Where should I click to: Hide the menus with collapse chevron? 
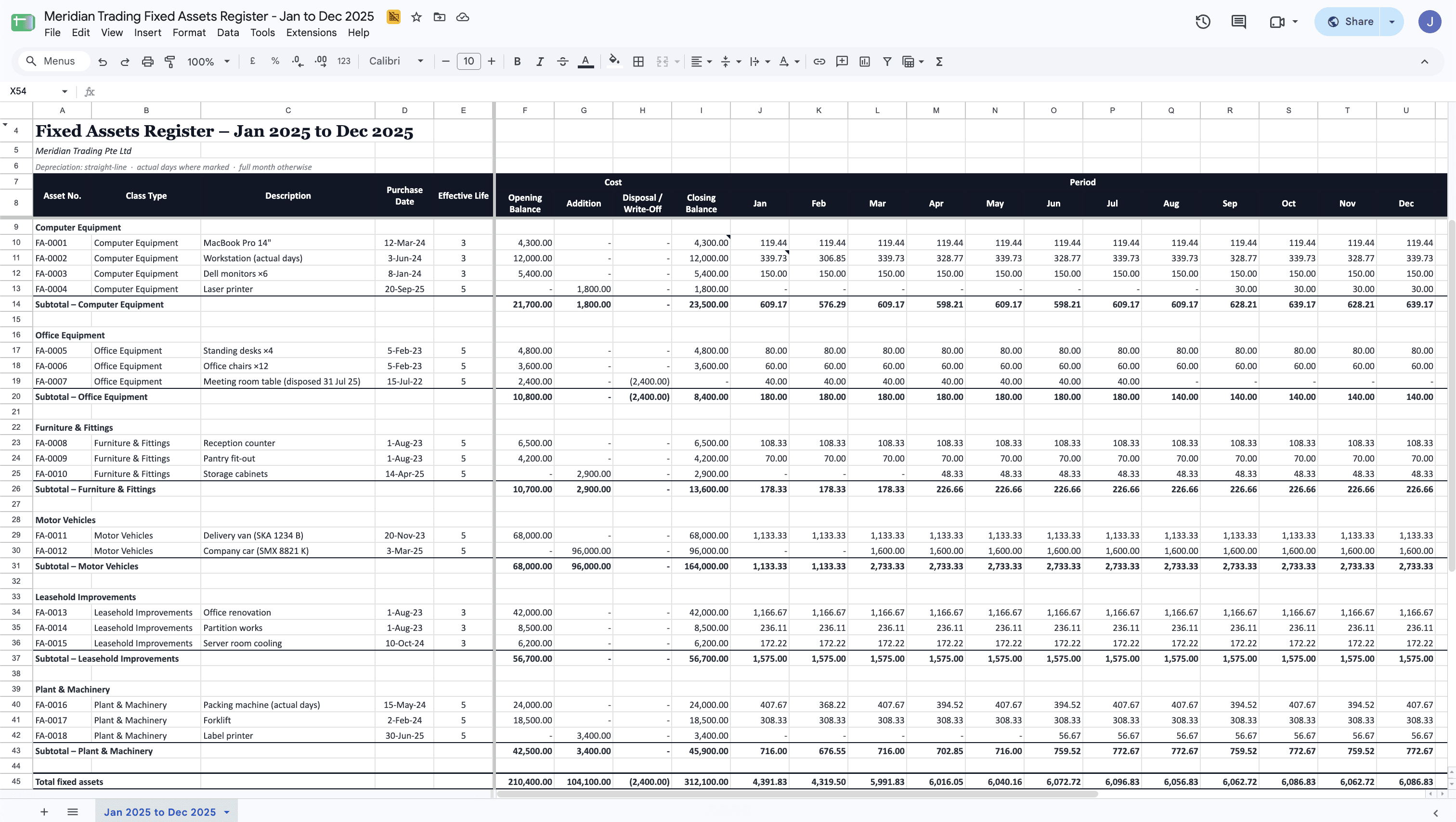point(1424,62)
